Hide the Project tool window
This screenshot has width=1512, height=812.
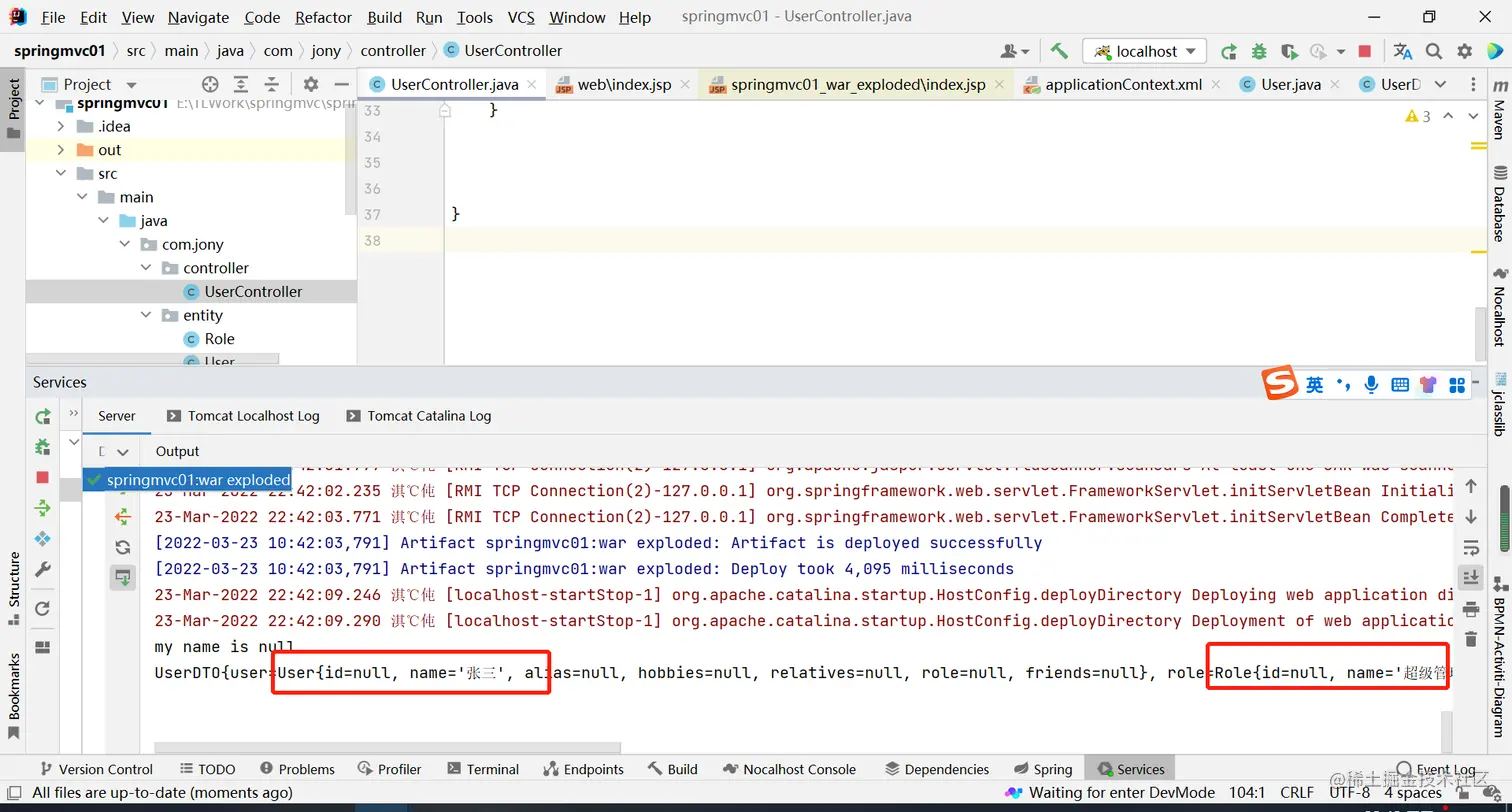click(x=341, y=85)
